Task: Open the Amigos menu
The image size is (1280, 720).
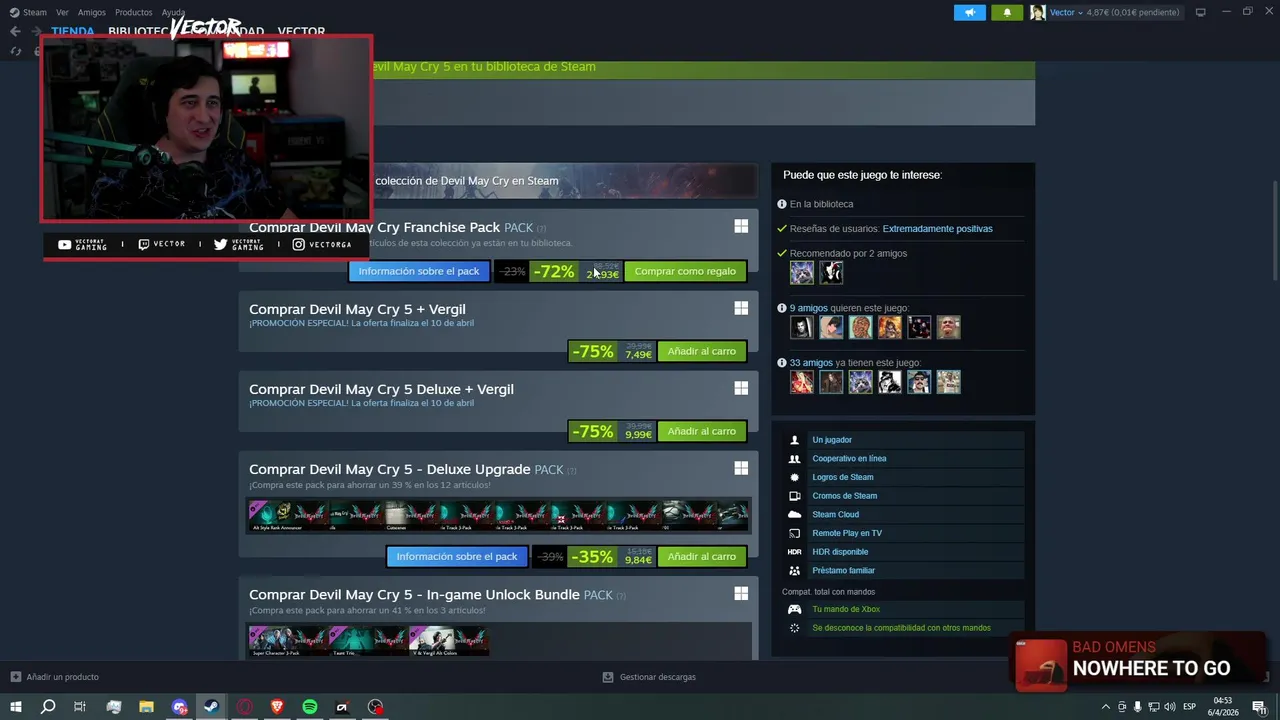Action: point(92,12)
